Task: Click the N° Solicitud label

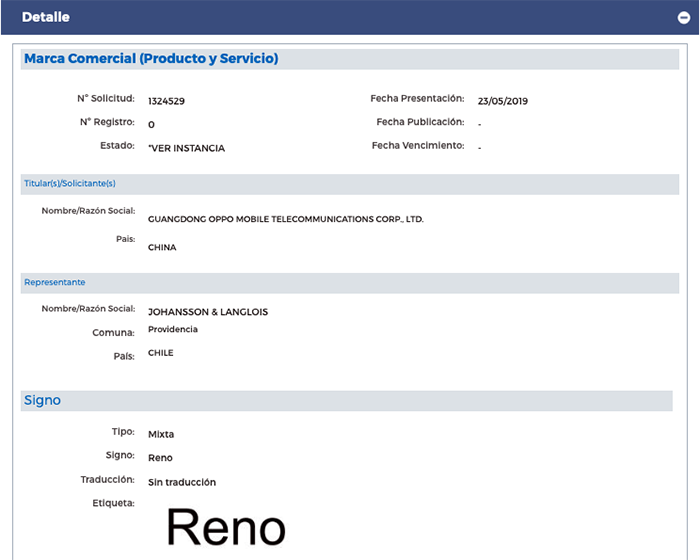Action: tap(106, 98)
